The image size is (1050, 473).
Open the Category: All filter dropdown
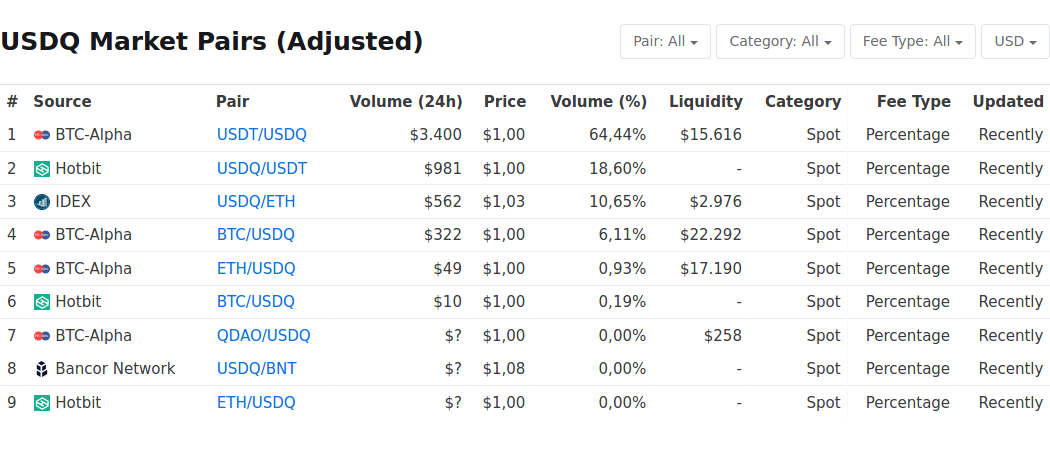click(780, 42)
